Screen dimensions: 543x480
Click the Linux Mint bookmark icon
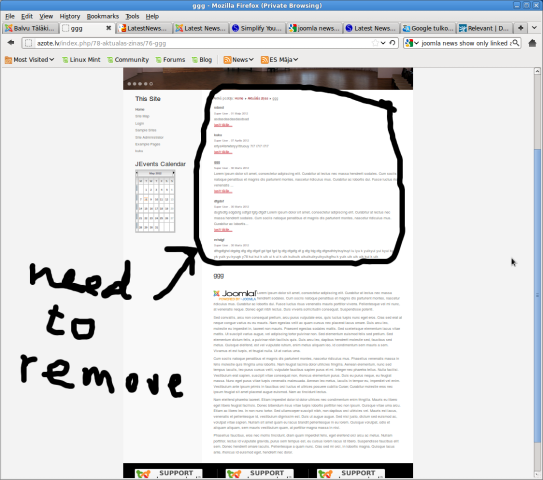65,60
